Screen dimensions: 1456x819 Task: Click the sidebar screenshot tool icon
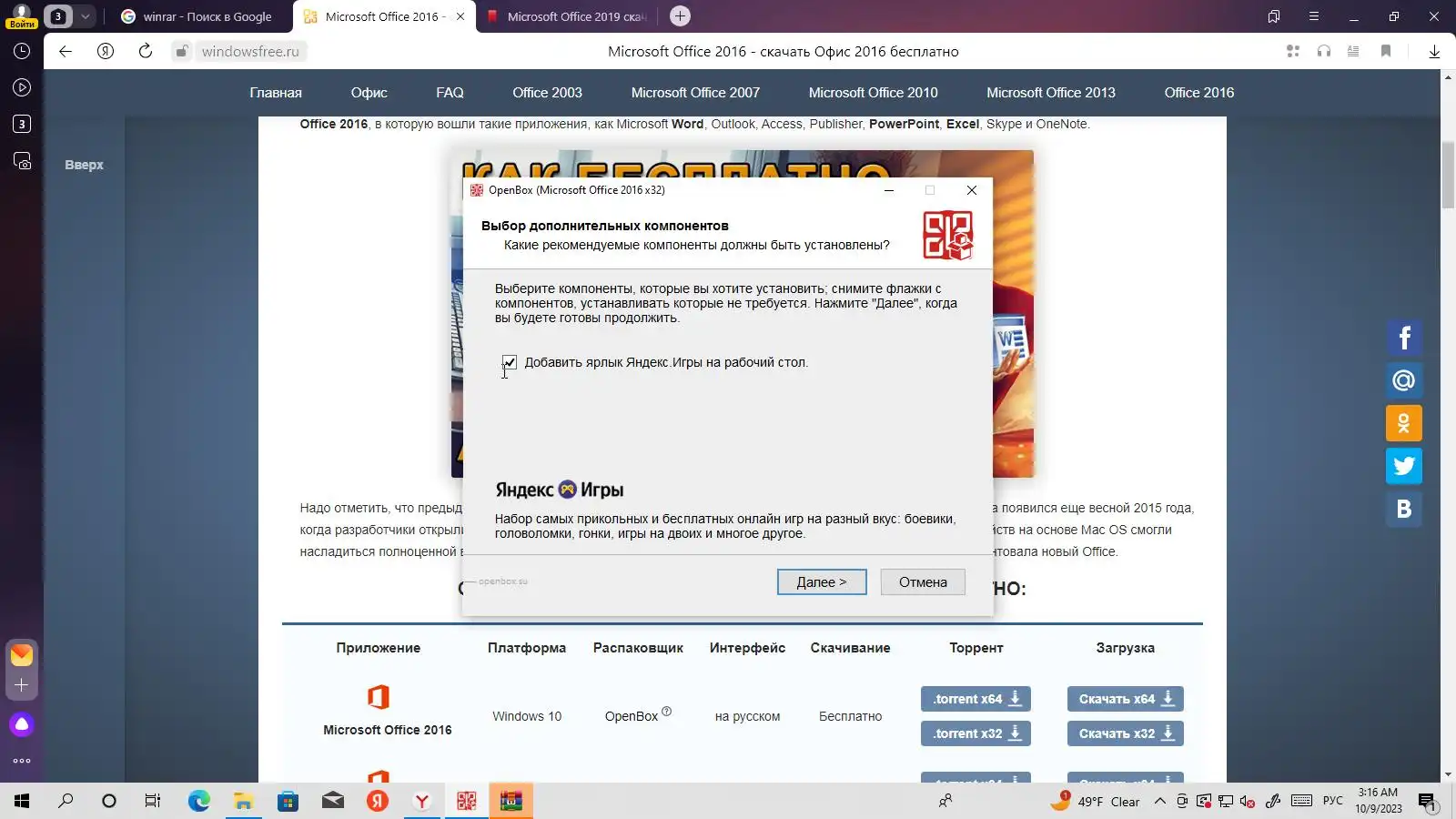coord(22,161)
